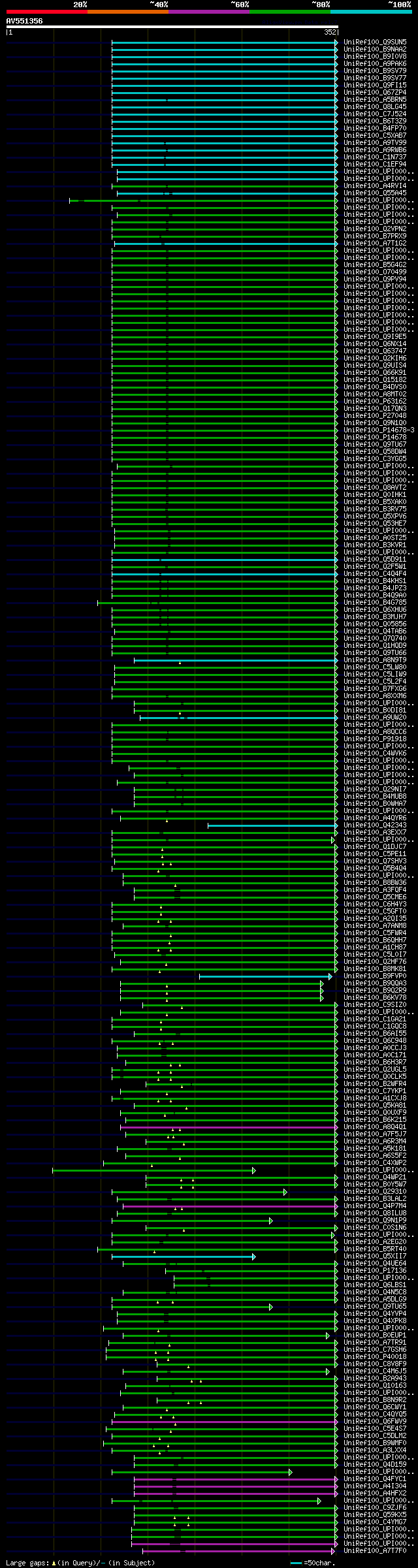Click the red ~20% identity legend segment
Screen dimensions: 418x1568
coord(47,12)
